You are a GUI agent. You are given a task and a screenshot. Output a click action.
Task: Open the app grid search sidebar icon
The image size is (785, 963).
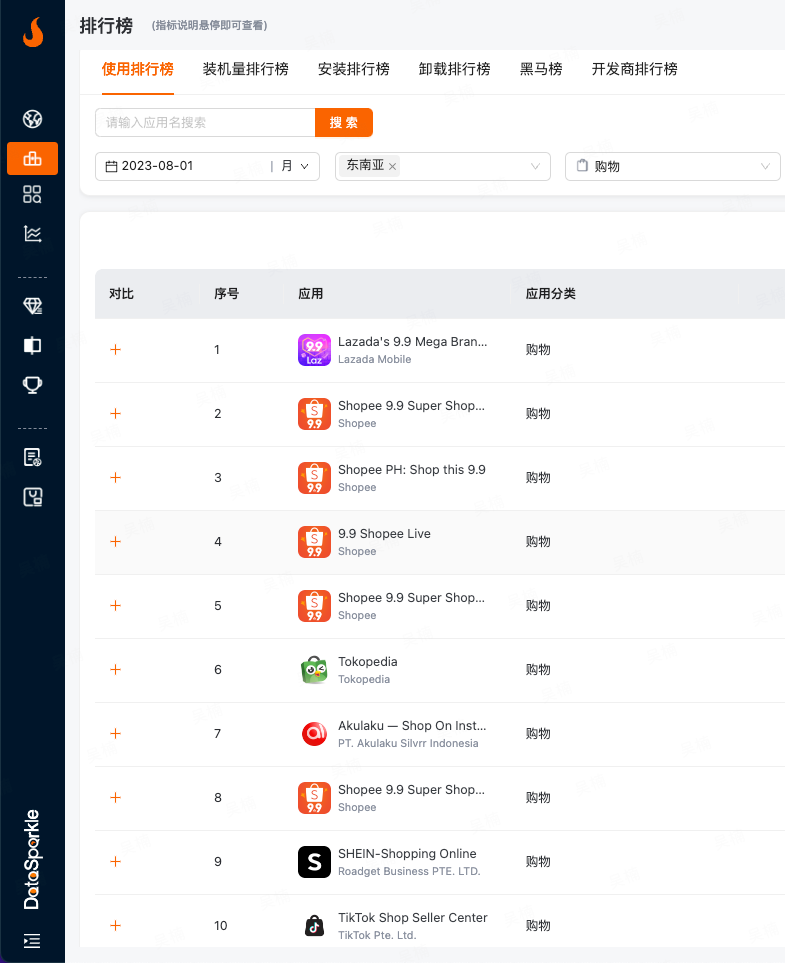point(33,195)
